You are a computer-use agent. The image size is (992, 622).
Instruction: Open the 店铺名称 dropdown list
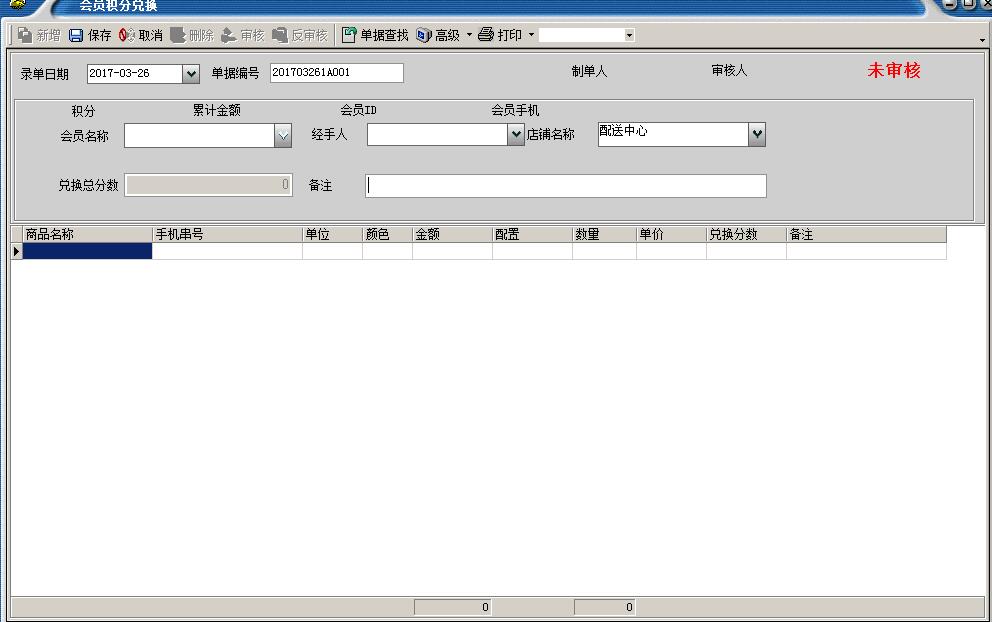757,134
